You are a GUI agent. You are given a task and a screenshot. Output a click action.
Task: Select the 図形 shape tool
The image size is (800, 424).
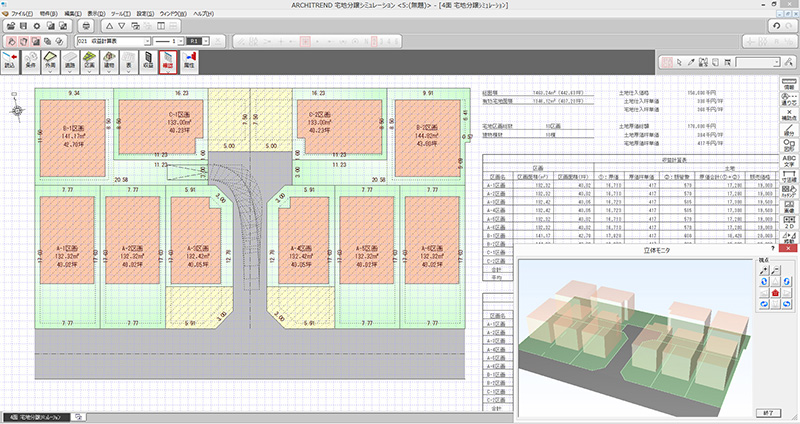[x=789, y=145]
